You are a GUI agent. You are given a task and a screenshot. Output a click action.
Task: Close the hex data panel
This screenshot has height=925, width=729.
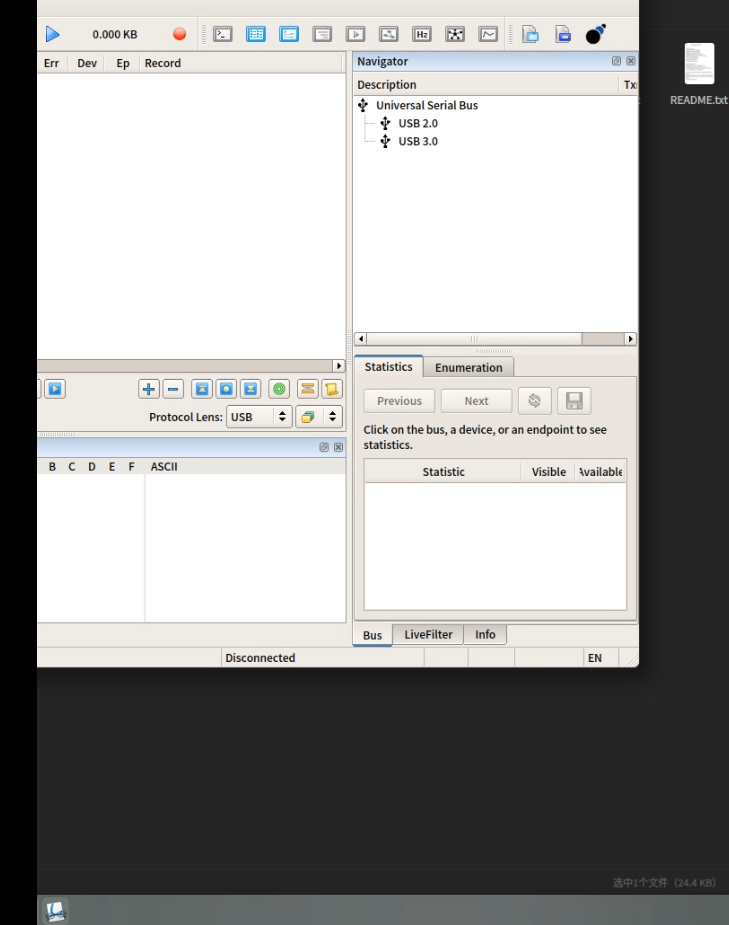tap(338, 447)
